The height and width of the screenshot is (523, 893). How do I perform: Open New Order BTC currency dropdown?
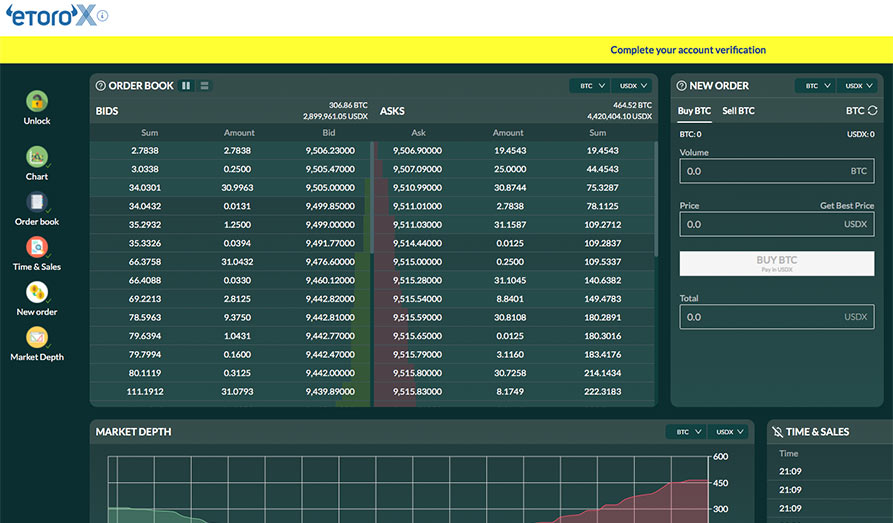[x=816, y=85]
